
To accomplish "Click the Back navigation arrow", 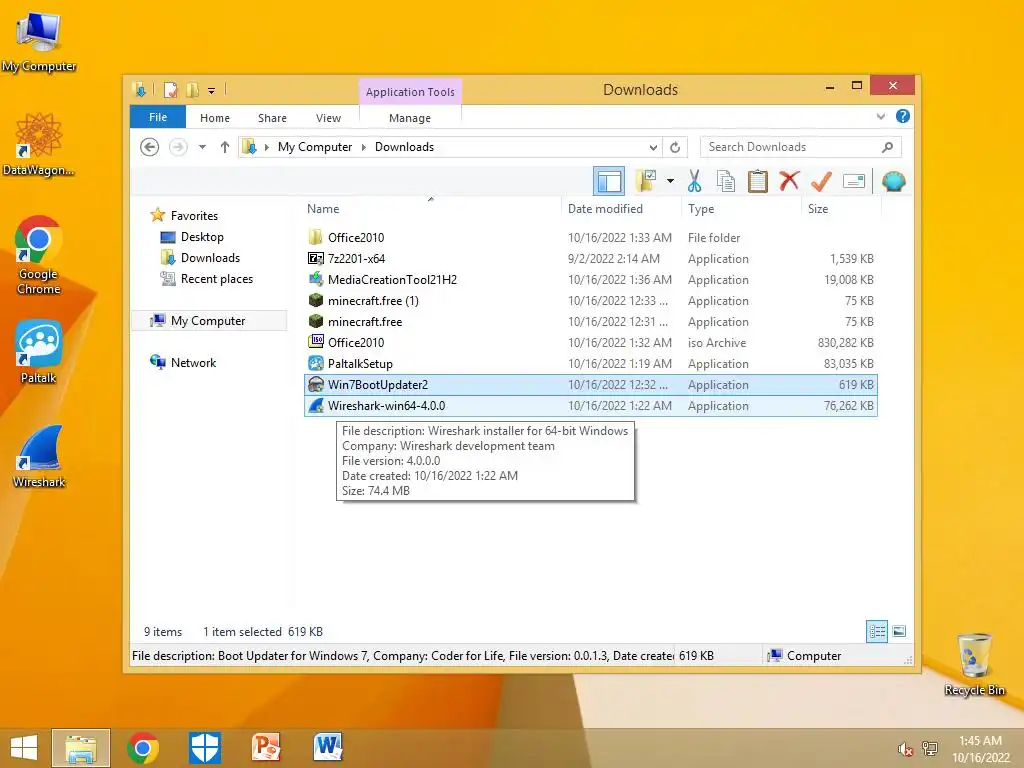I will (x=150, y=147).
